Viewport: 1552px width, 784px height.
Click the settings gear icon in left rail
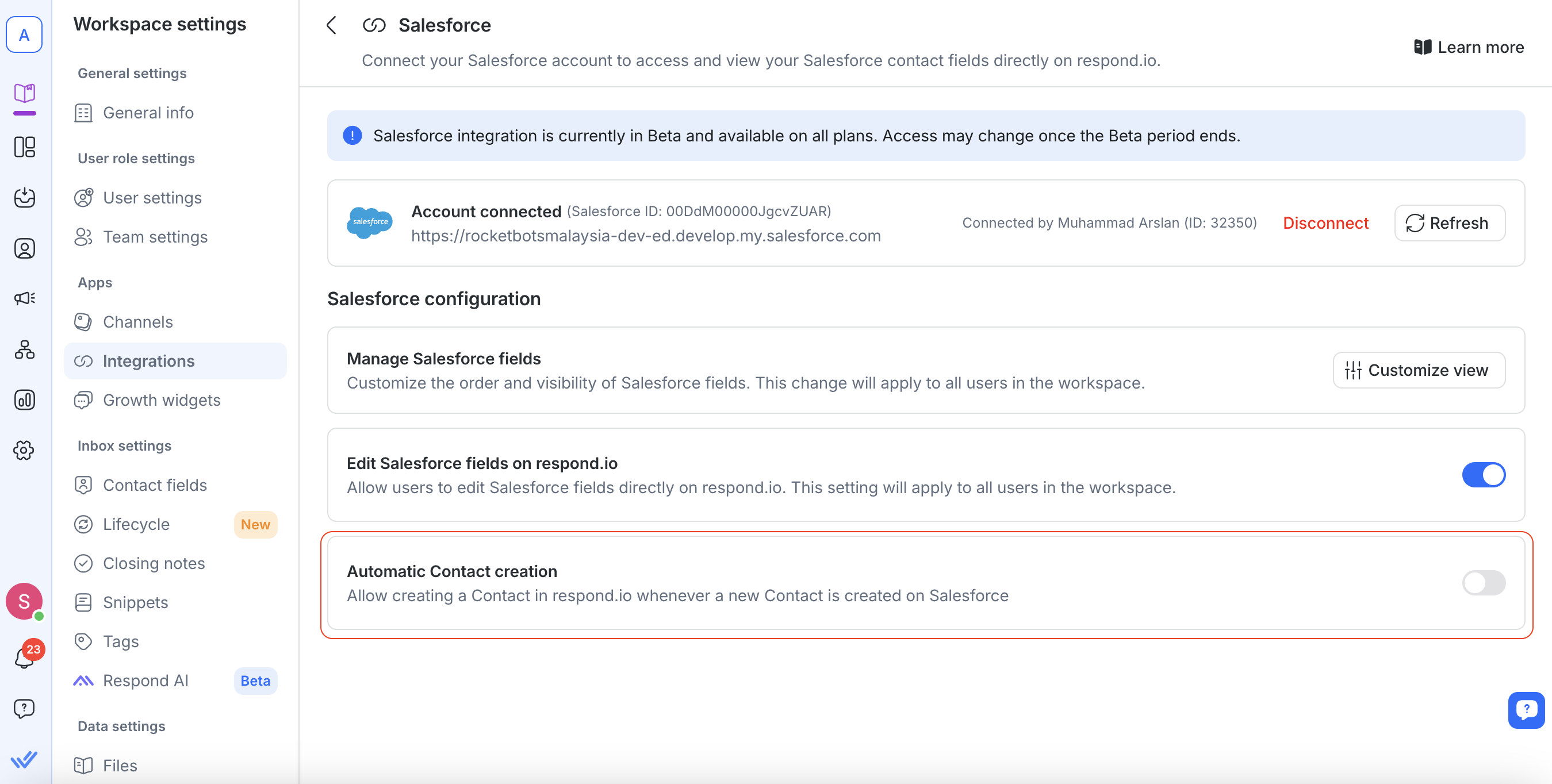pyautogui.click(x=24, y=450)
